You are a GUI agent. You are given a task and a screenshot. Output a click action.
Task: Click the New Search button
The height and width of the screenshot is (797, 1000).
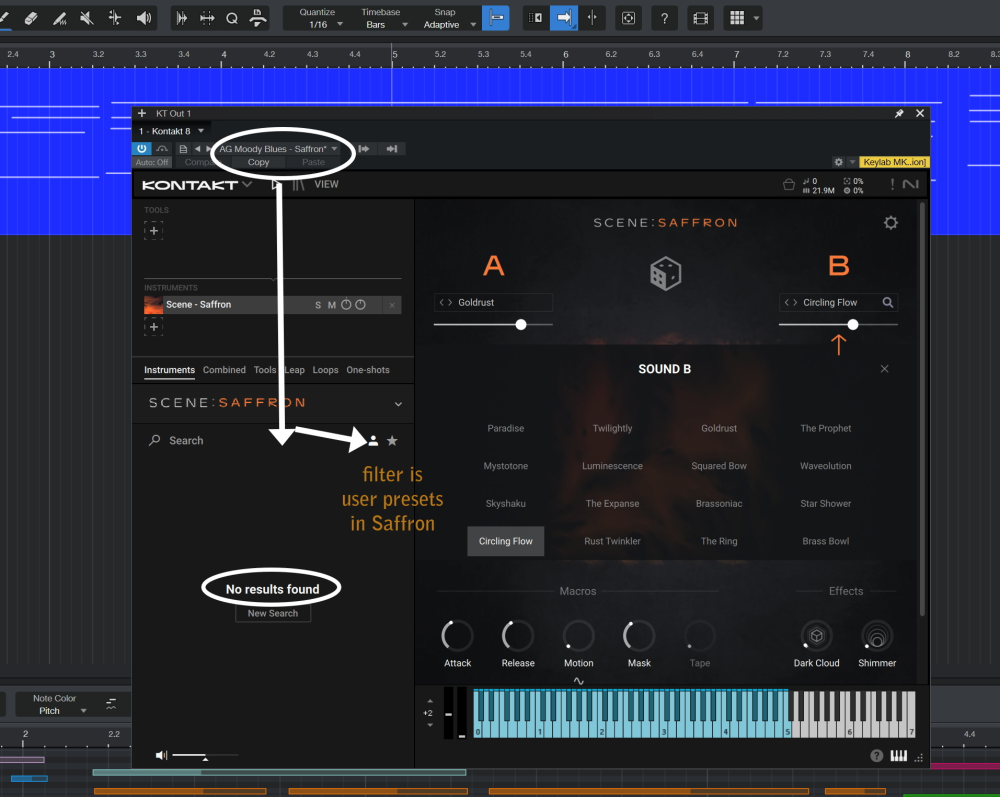point(273,613)
